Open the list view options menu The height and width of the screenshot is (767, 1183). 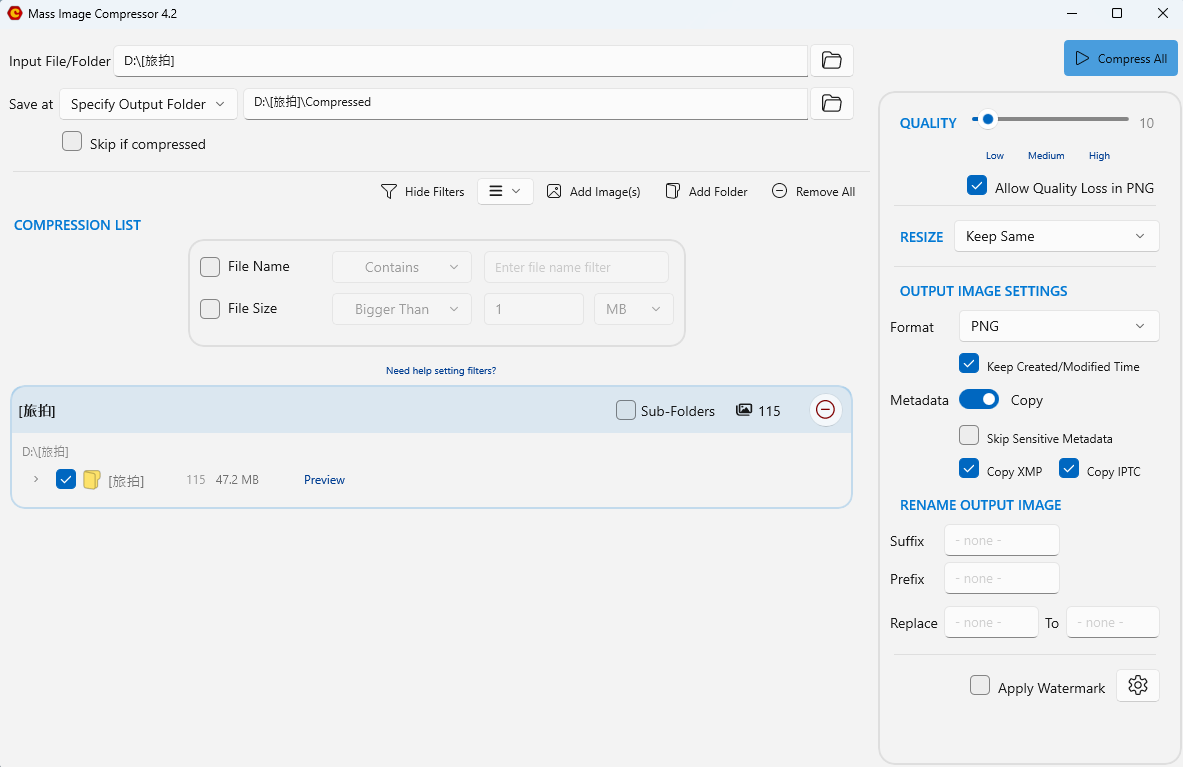pyautogui.click(x=505, y=191)
